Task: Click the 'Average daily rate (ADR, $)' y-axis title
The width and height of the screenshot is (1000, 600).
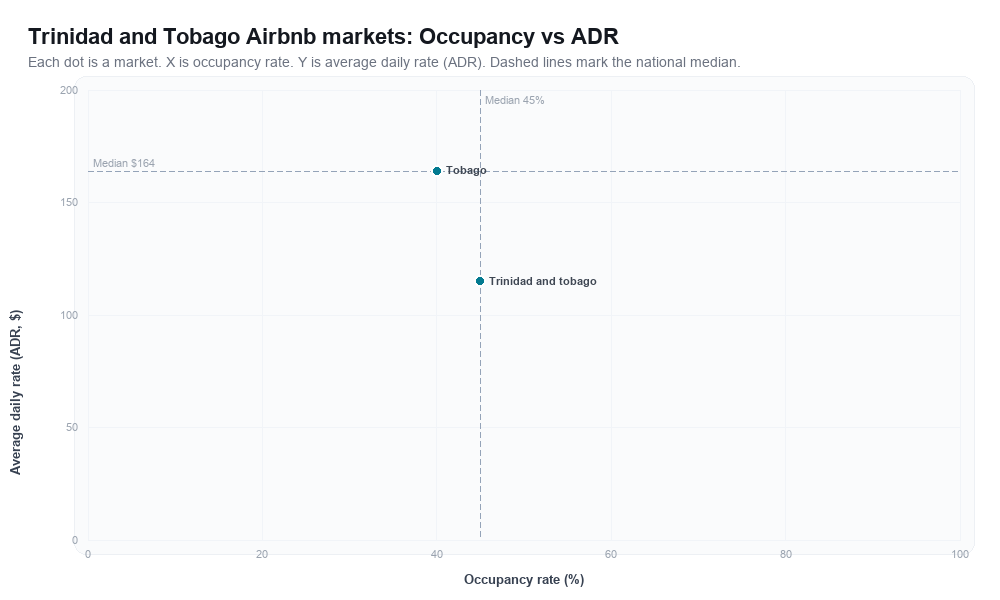Action: tap(15, 392)
